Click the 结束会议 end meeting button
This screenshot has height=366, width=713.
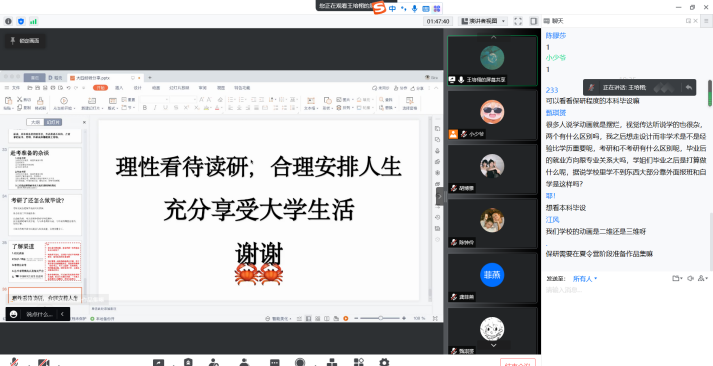517,363
